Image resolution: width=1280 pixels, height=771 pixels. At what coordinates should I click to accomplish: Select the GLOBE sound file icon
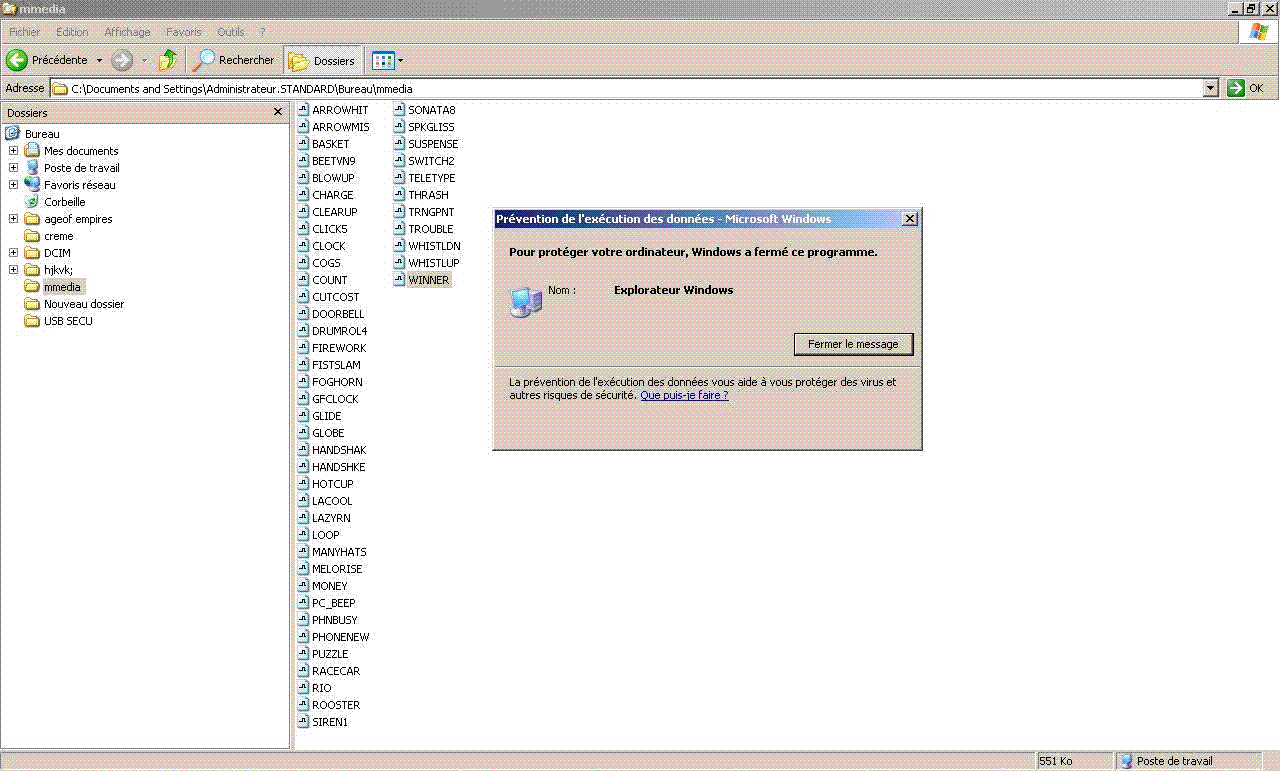(304, 433)
